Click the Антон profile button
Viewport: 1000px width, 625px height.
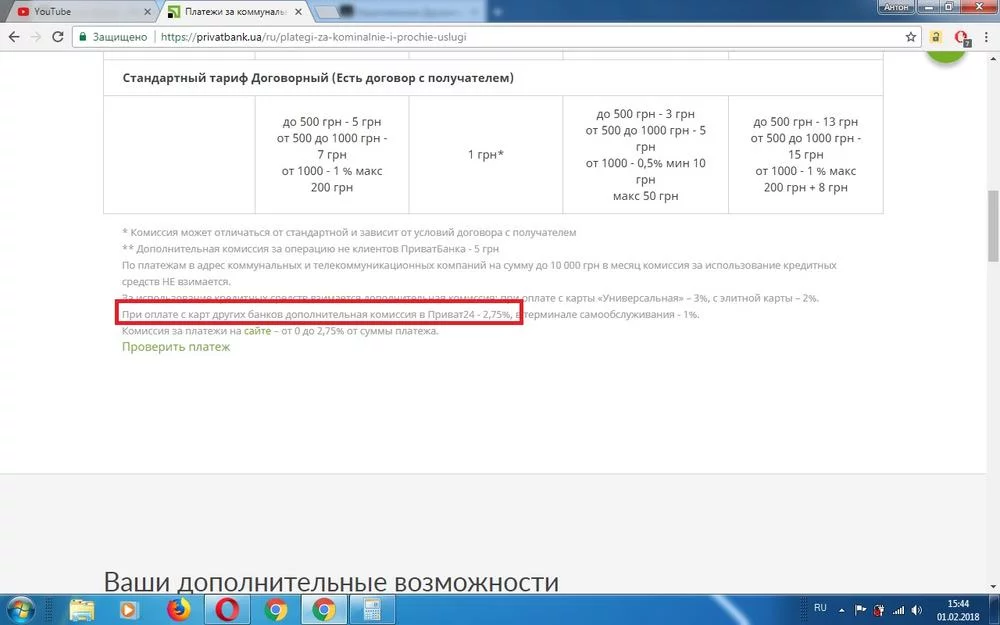[895, 7]
